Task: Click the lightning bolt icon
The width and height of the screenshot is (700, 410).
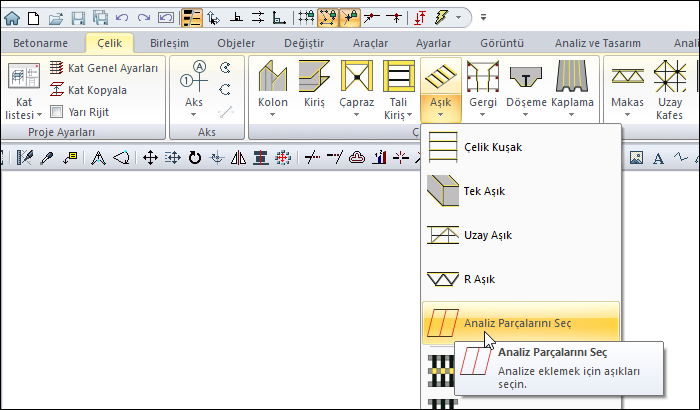Action: [441, 18]
